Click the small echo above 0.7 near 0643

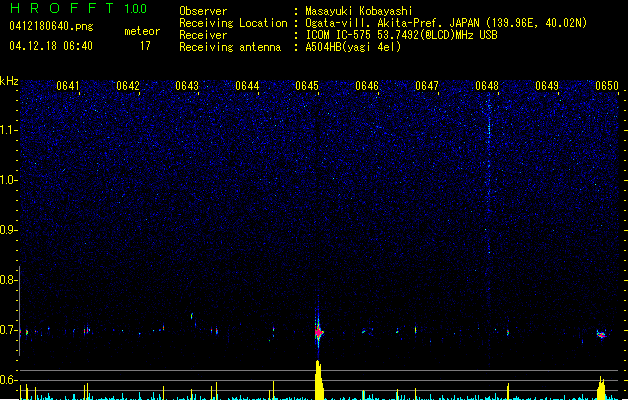tap(192, 316)
